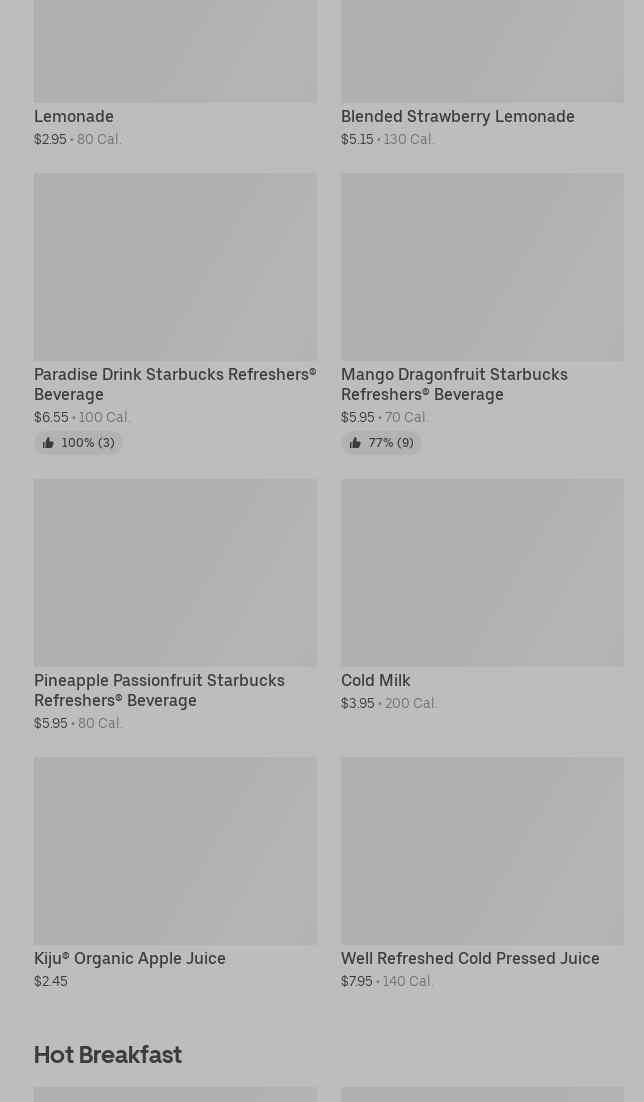Click thumbs-up icon on Paradise Drink rating
This screenshot has width=644, height=1102.
pos(48,443)
